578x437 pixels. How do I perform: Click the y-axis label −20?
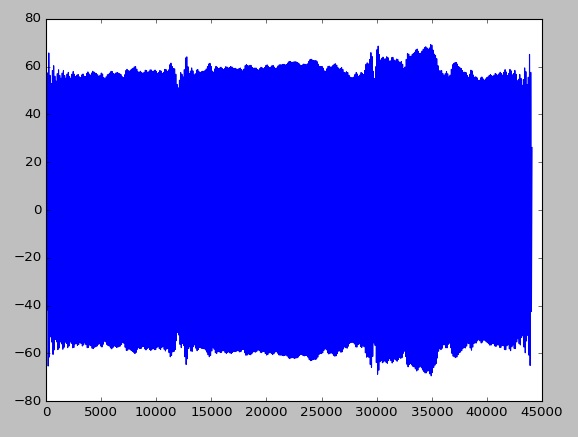coord(28,257)
